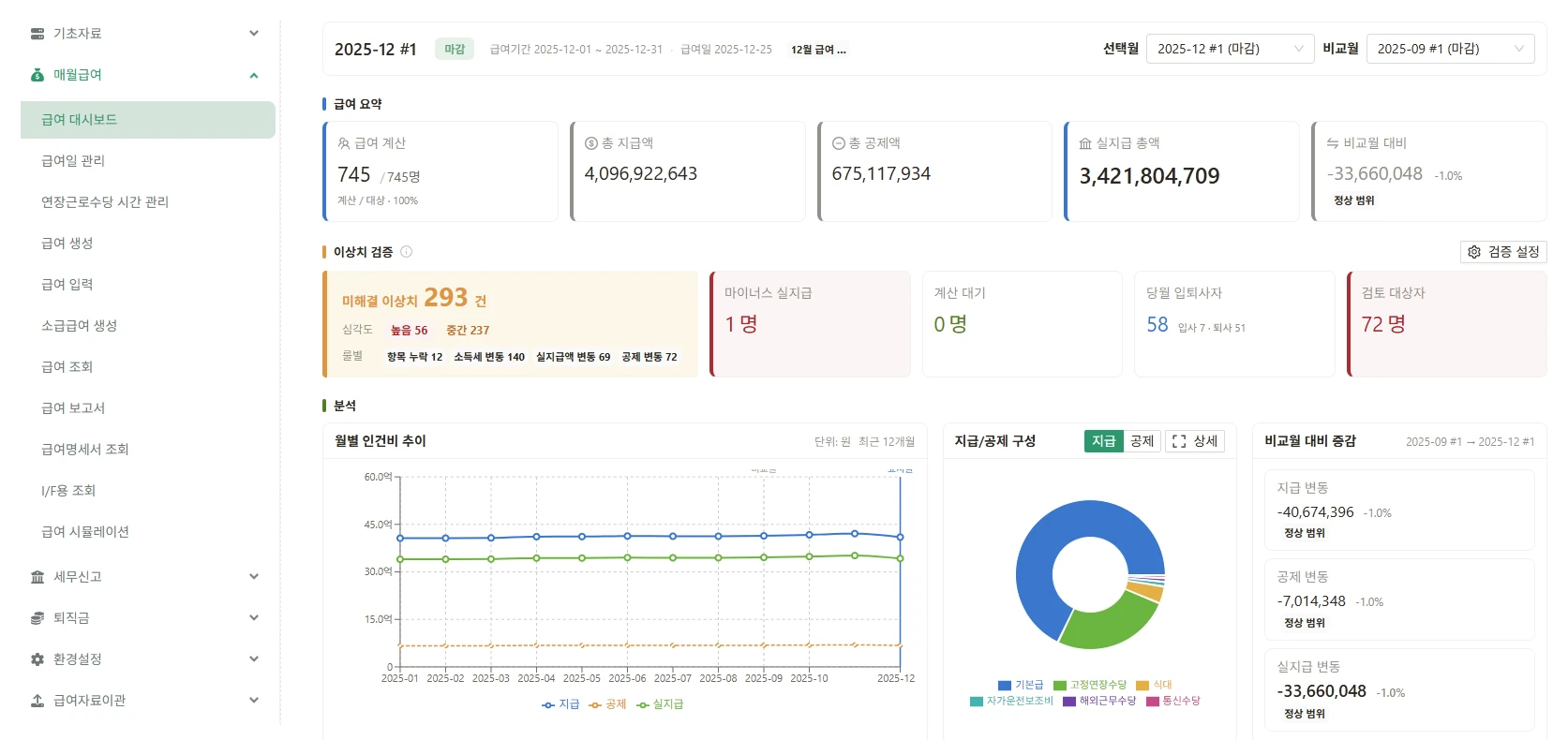
Task: Click the 환경설정 gear icon
Action: tap(37, 659)
